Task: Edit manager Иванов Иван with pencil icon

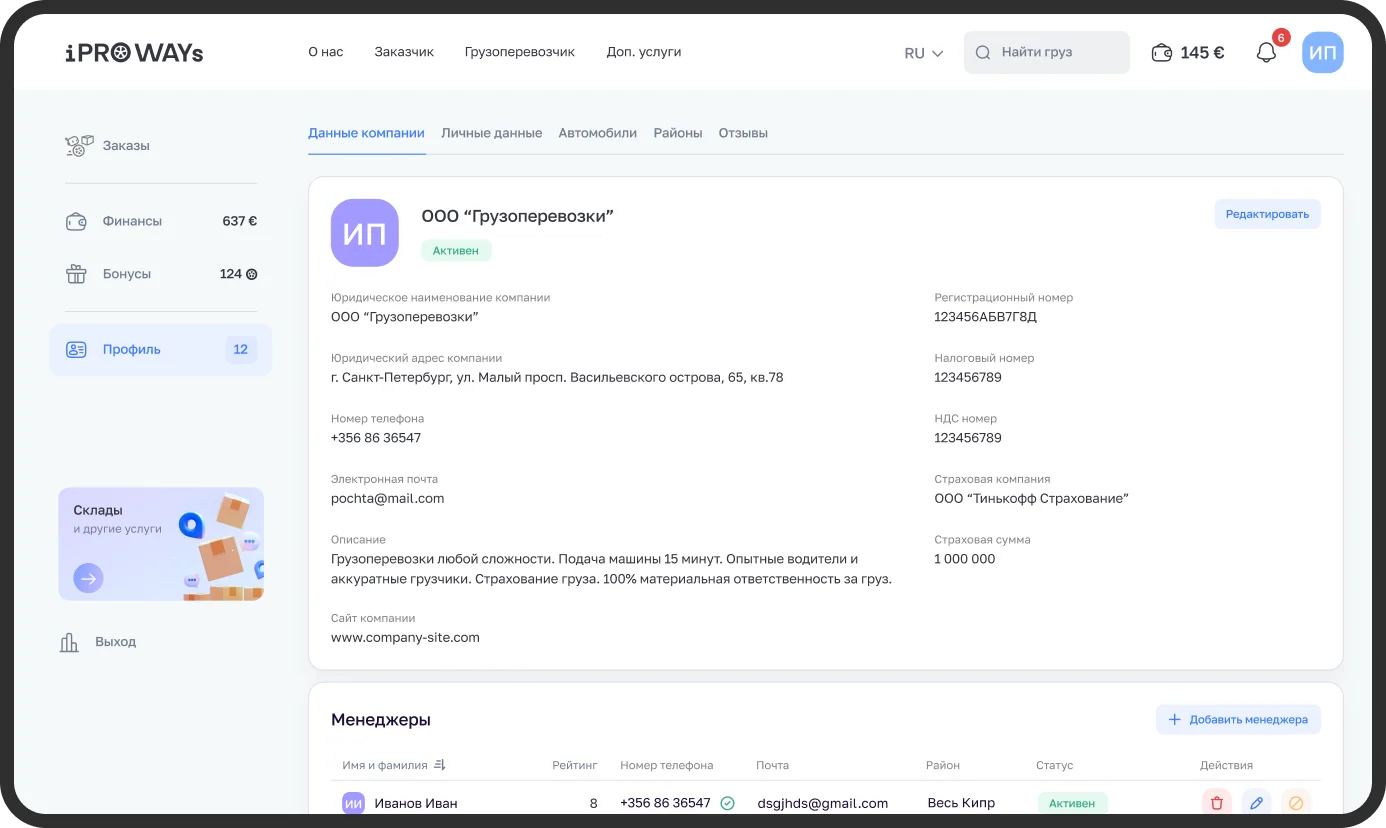Action: (x=1256, y=802)
